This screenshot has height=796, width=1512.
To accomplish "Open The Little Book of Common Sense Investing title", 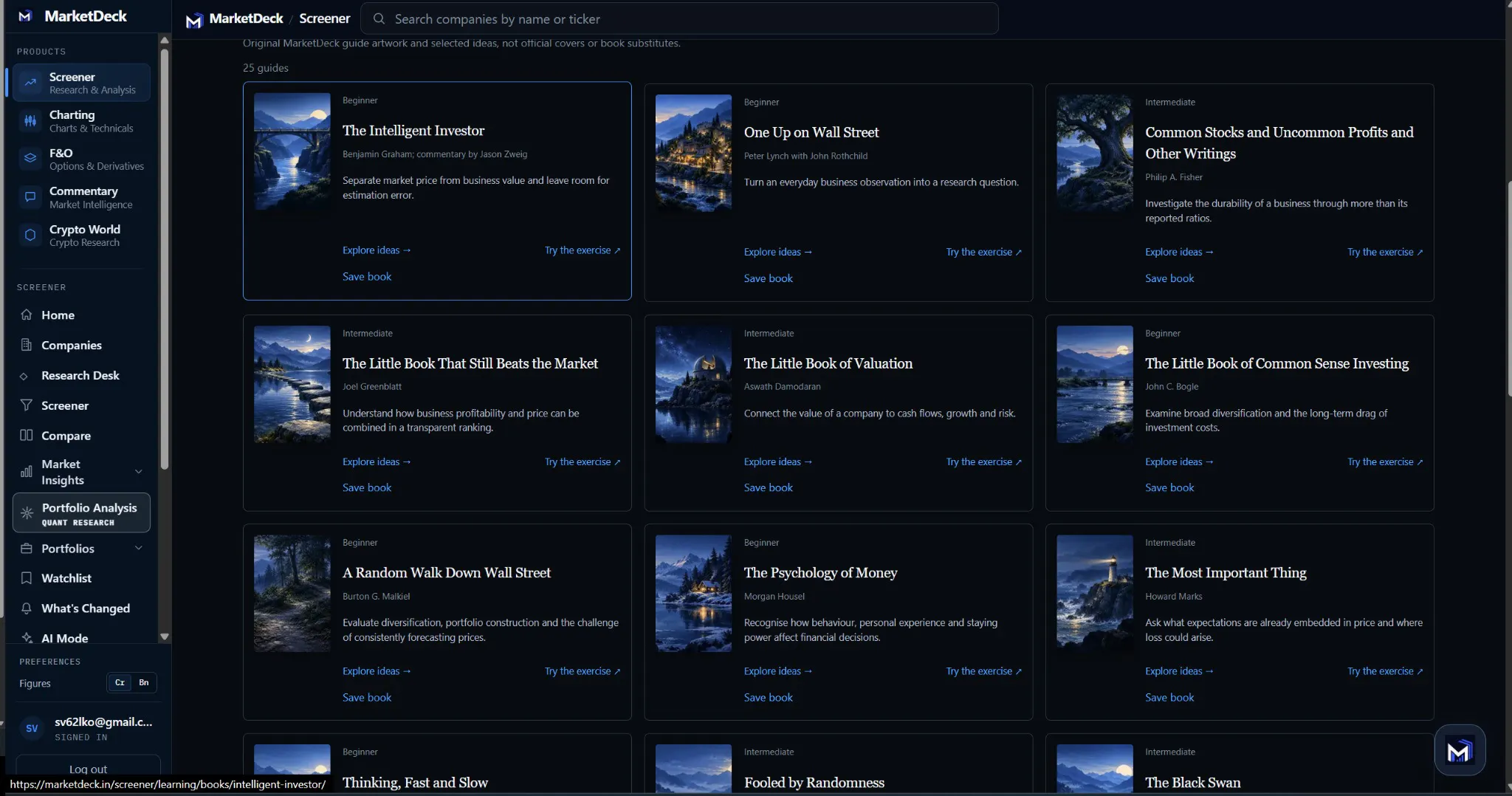I will 1276,363.
